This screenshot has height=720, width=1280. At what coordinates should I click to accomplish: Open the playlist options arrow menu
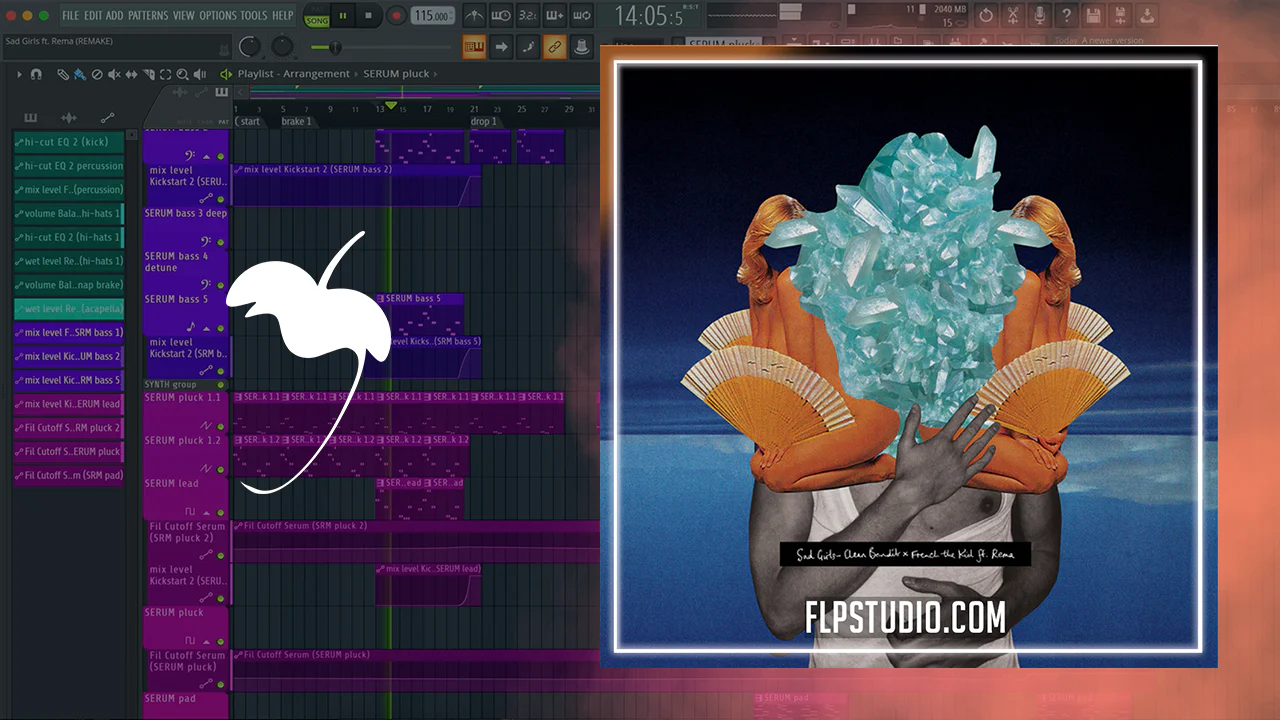point(19,74)
